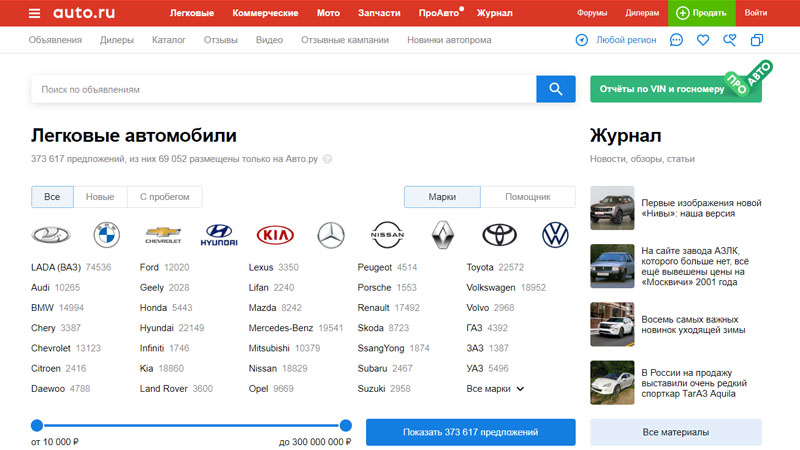Select the Все filter toggle
The height and width of the screenshot is (450, 800).
[52, 197]
